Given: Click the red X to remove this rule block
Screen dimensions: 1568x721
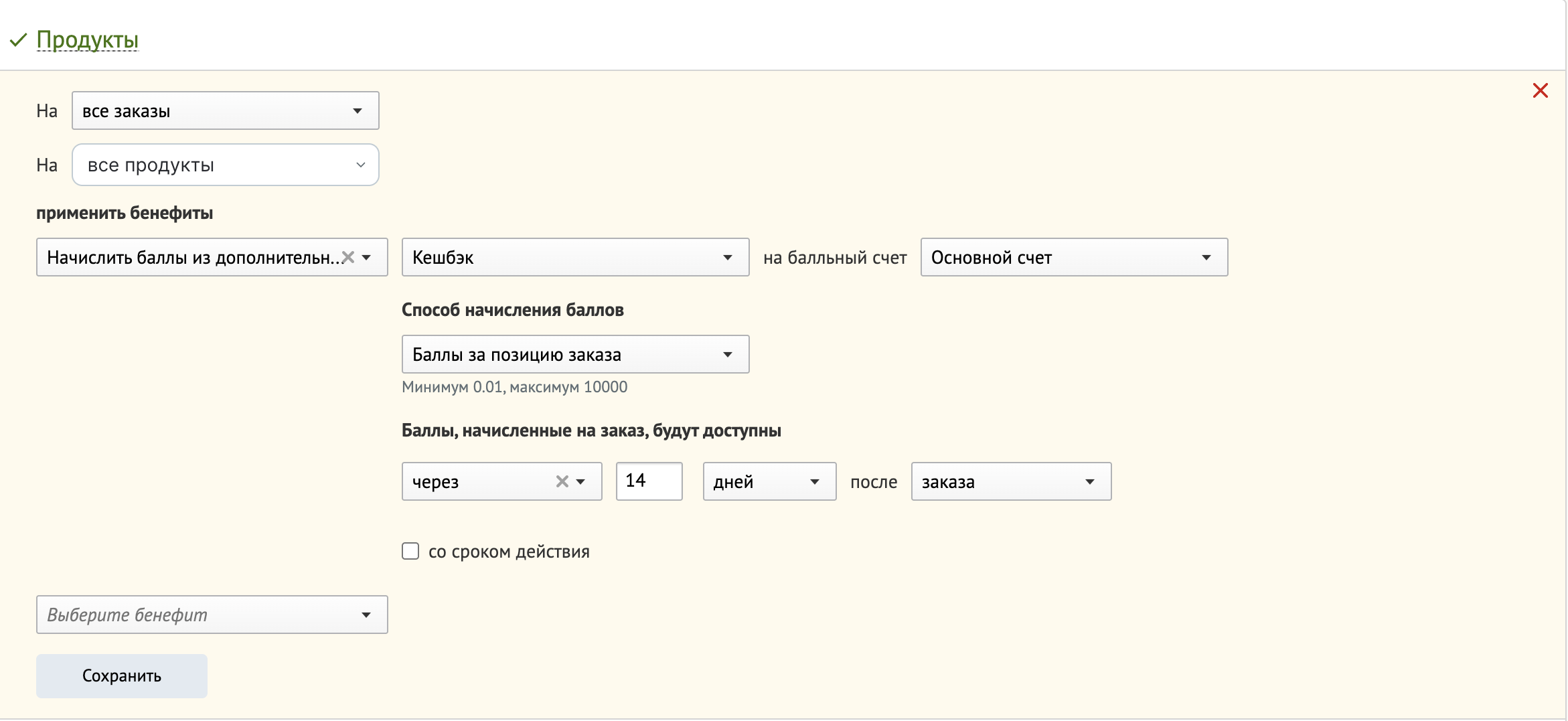Looking at the screenshot, I should tap(1541, 90).
